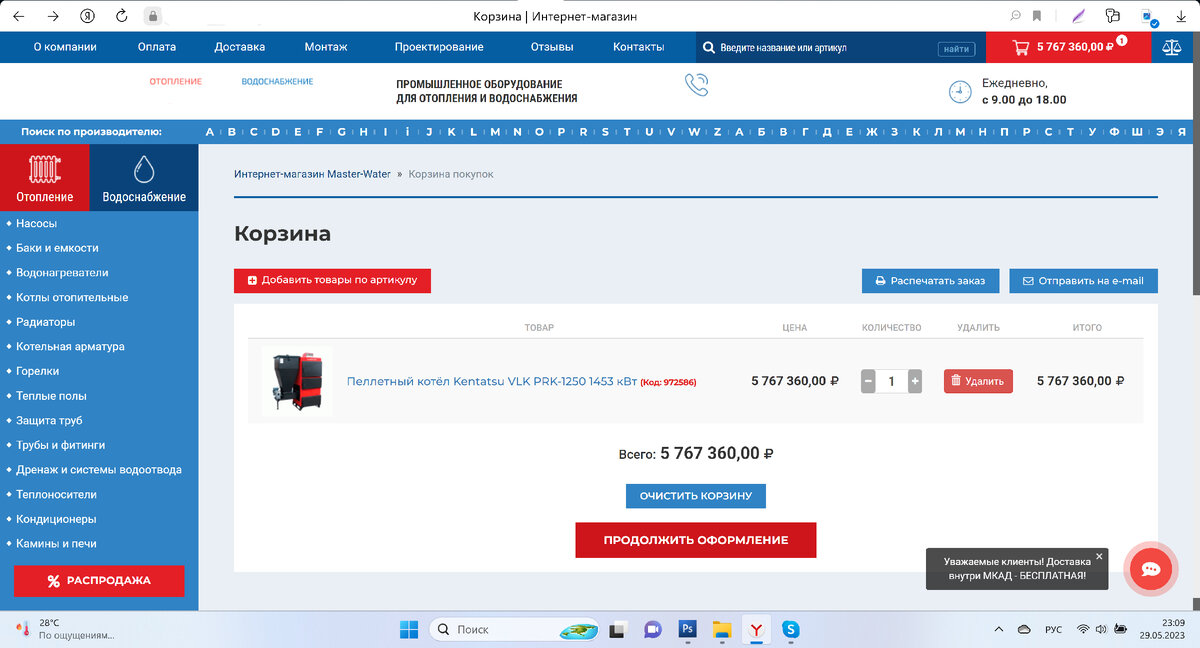
Task: Click the Водоснабжение link under header
Action: click(277, 81)
